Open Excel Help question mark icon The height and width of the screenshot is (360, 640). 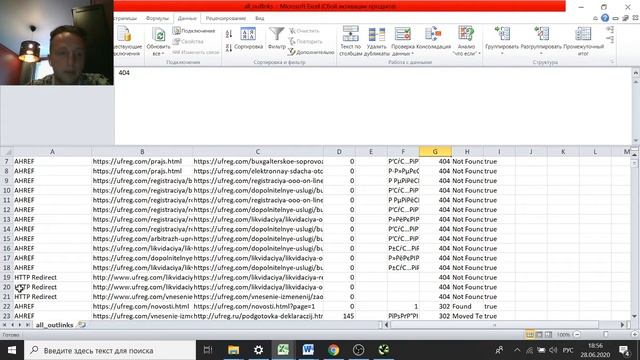pos(605,18)
